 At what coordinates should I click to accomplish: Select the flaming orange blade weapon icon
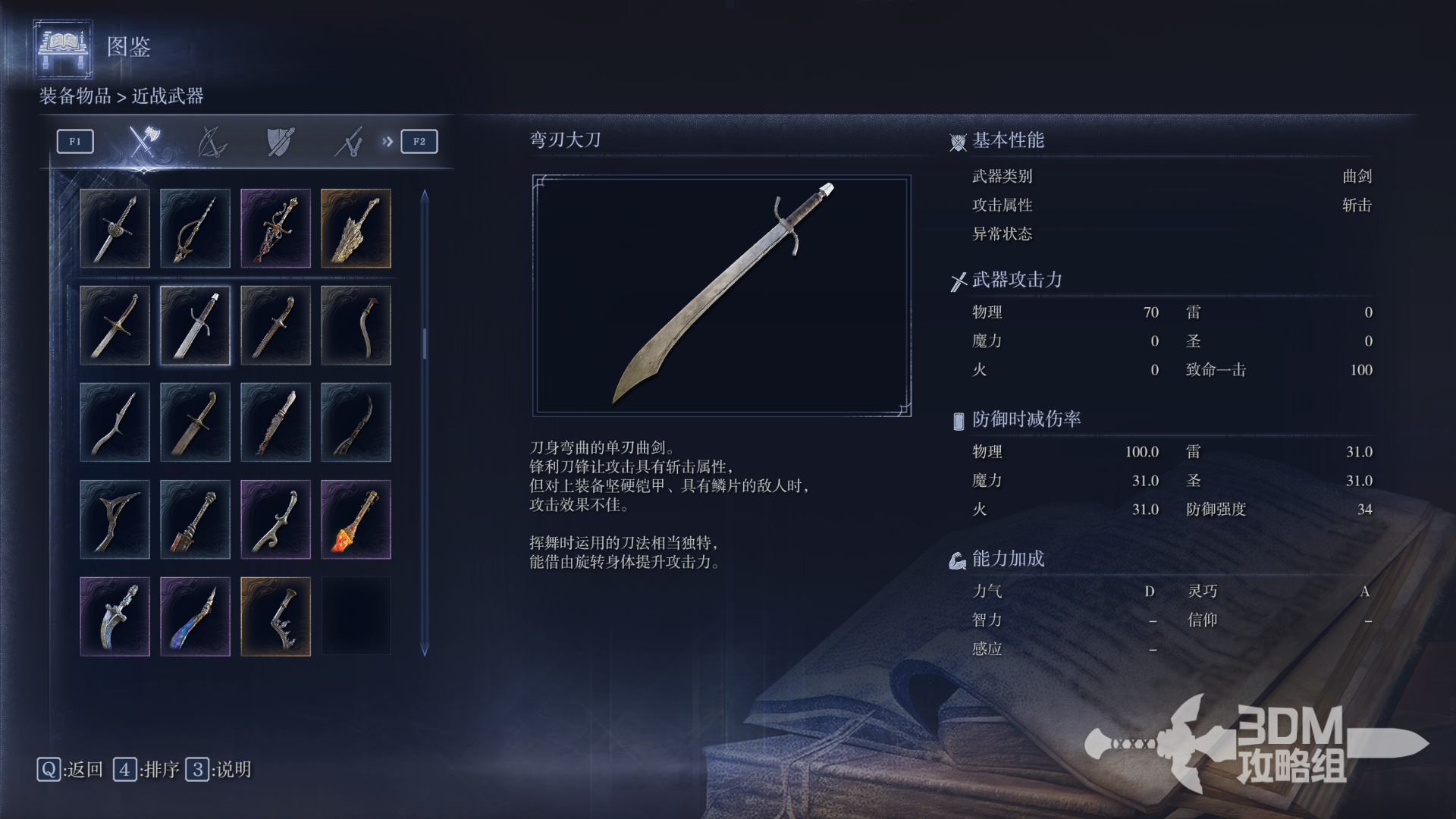tap(356, 519)
